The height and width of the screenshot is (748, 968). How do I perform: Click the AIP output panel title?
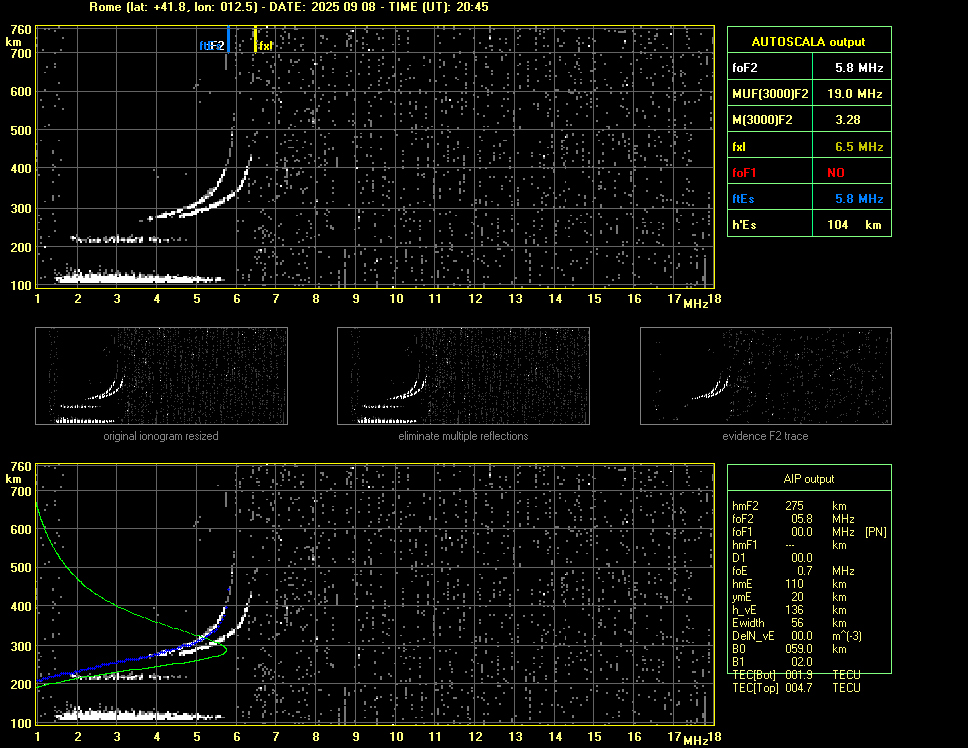point(809,479)
